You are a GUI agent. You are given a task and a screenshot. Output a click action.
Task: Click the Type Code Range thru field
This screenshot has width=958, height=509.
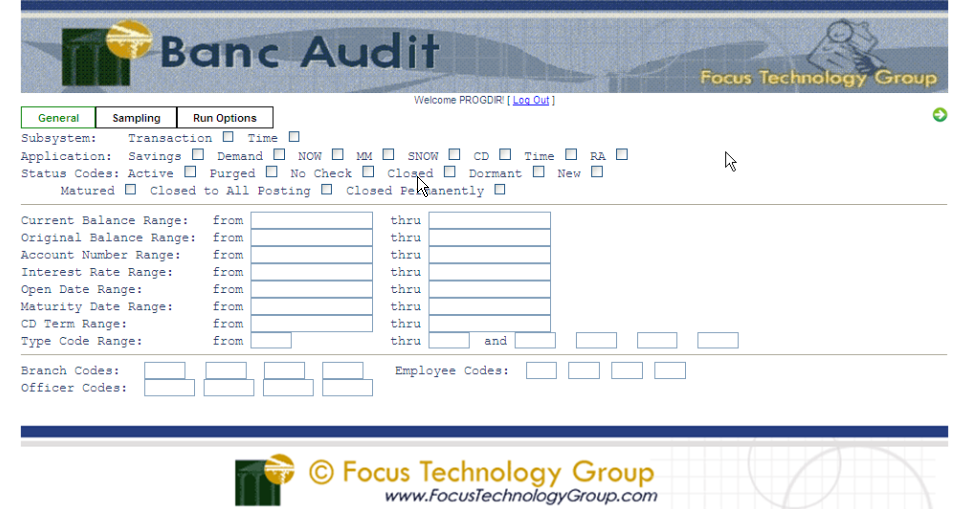click(449, 340)
